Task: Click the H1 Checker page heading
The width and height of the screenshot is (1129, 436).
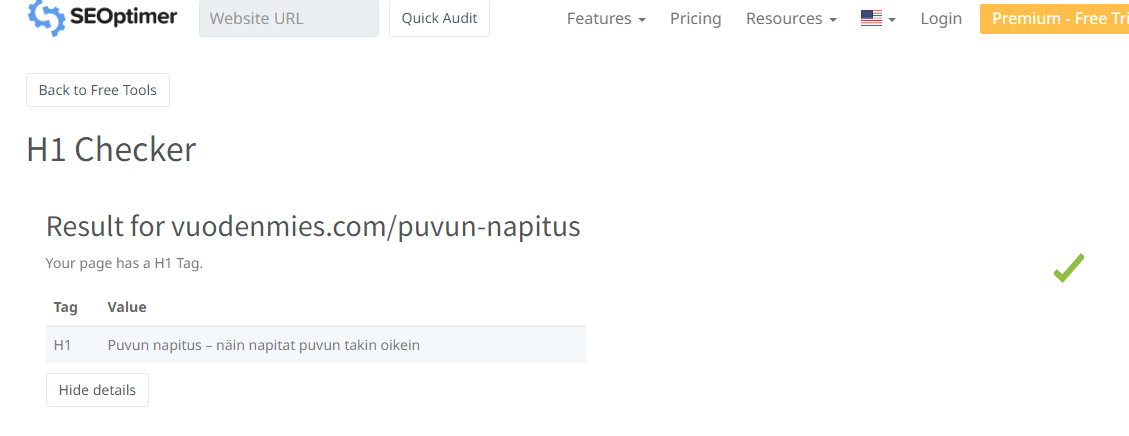Action: click(112, 150)
